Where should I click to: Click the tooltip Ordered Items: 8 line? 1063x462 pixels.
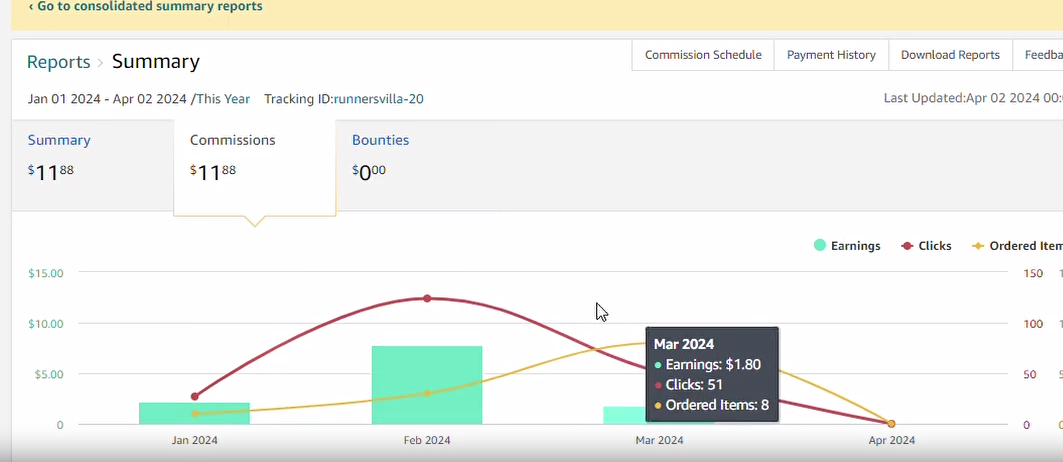(x=711, y=405)
